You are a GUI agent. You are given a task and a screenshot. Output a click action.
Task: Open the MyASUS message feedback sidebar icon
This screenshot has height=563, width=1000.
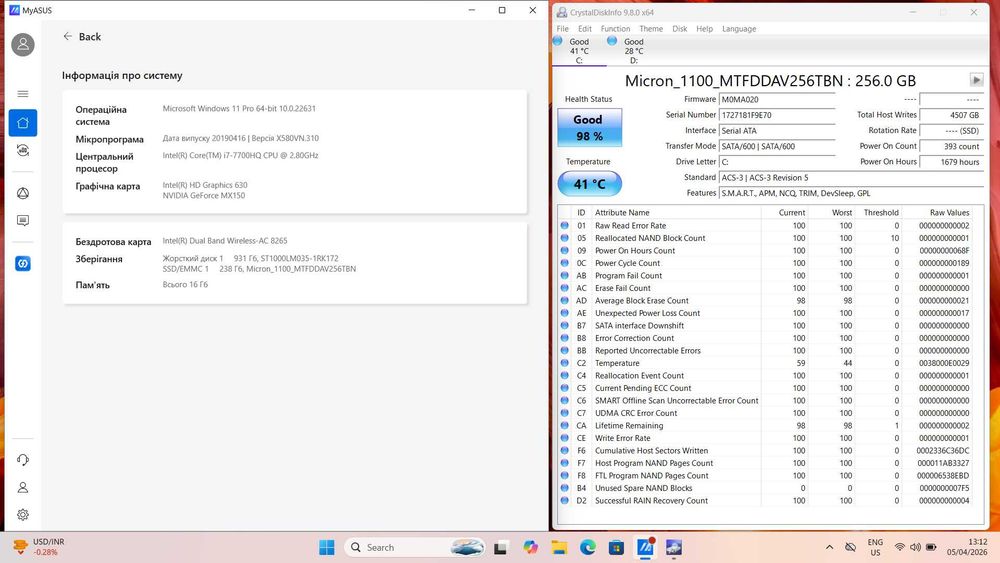23,221
